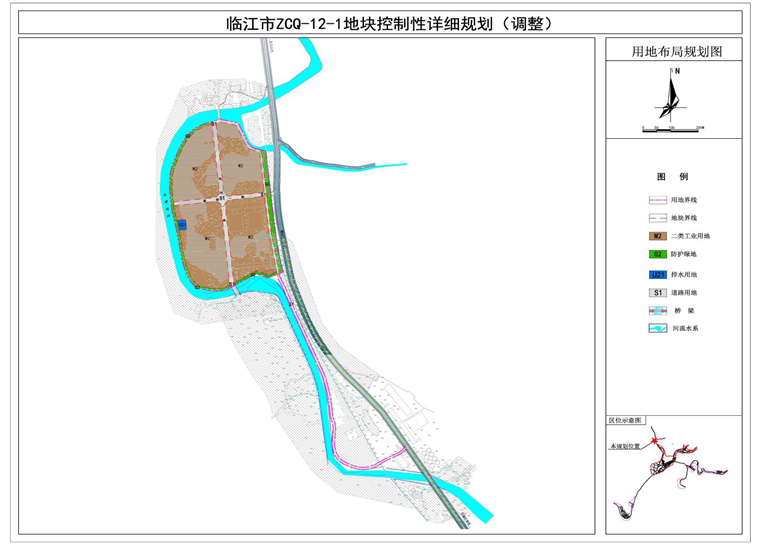Click the scale bar under compass

pyautogui.click(x=673, y=128)
